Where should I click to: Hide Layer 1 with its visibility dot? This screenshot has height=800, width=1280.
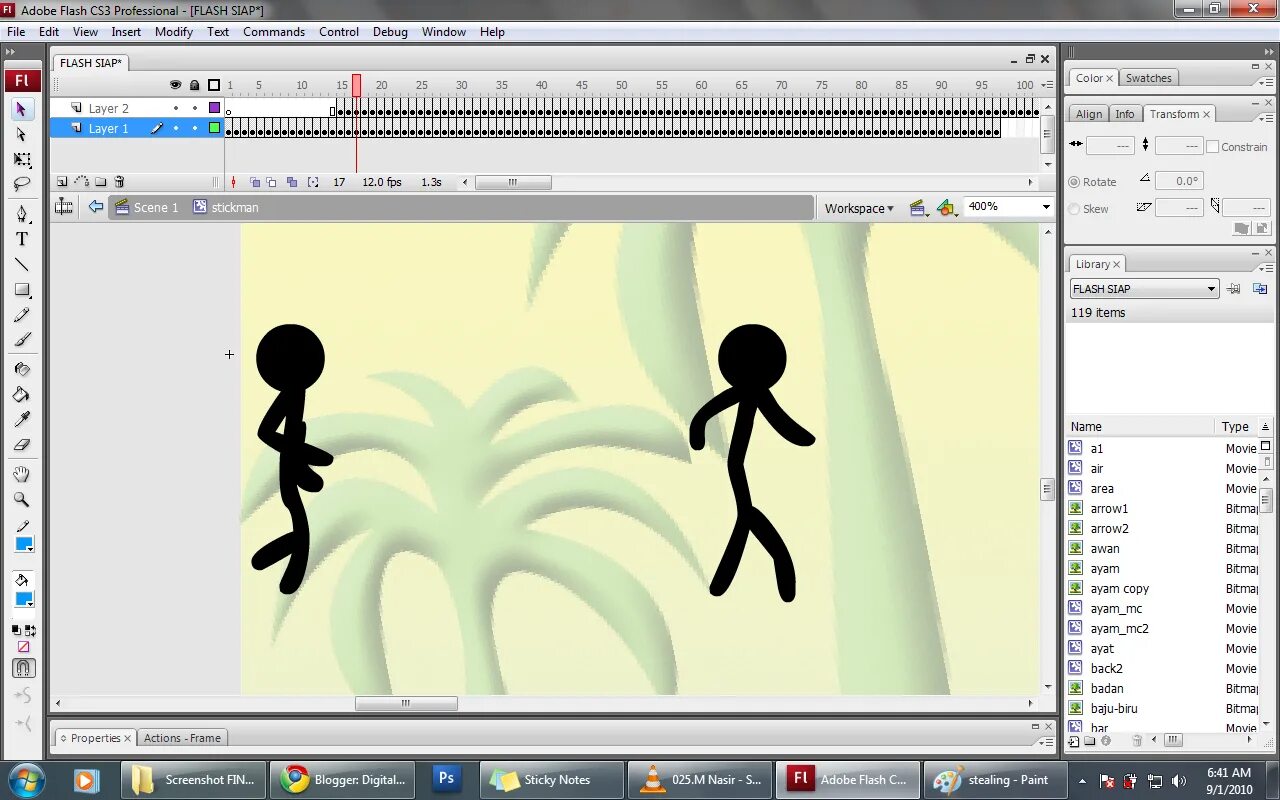pos(176,128)
